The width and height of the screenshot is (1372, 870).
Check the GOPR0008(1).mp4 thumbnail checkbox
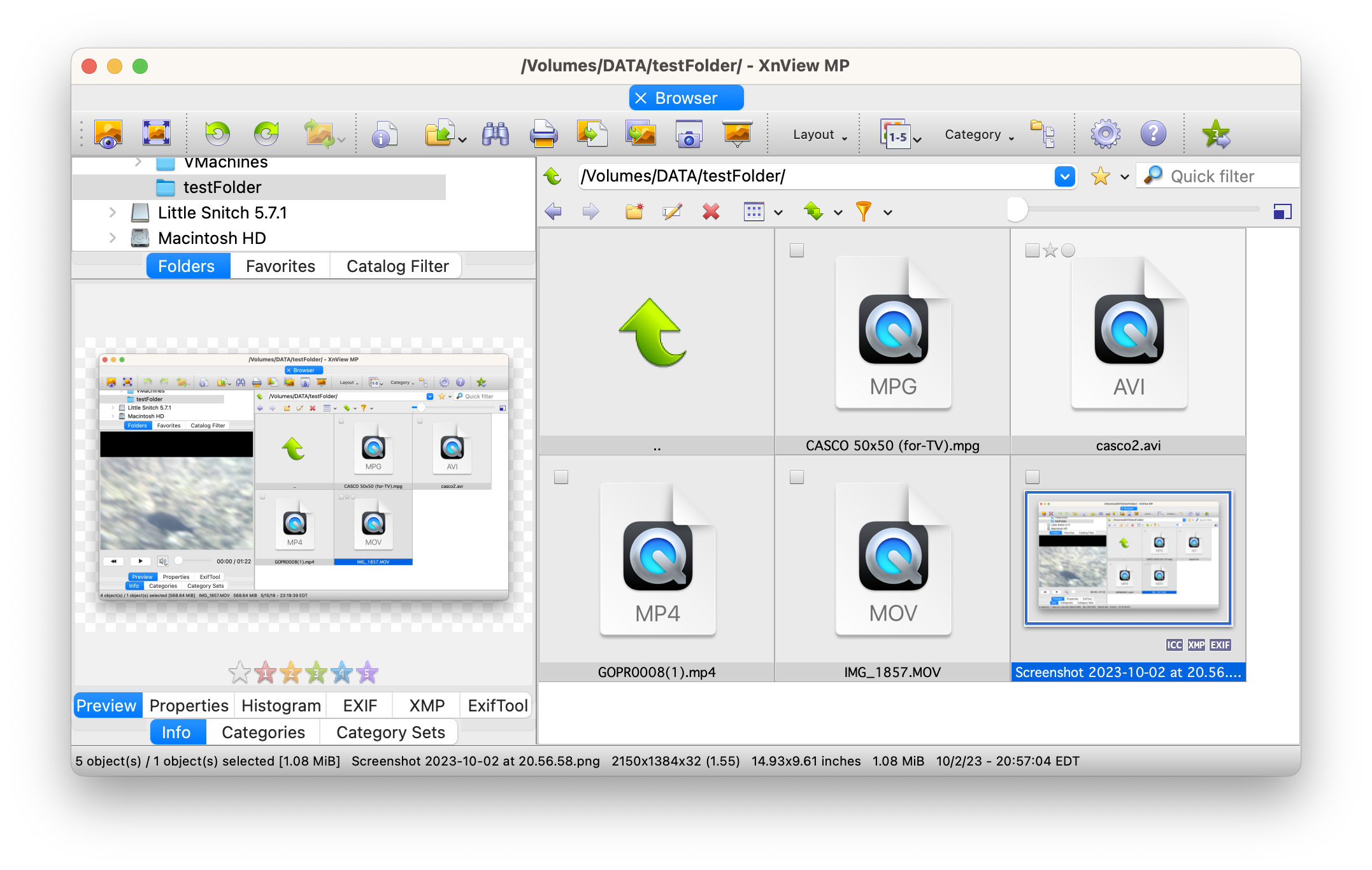click(x=561, y=477)
